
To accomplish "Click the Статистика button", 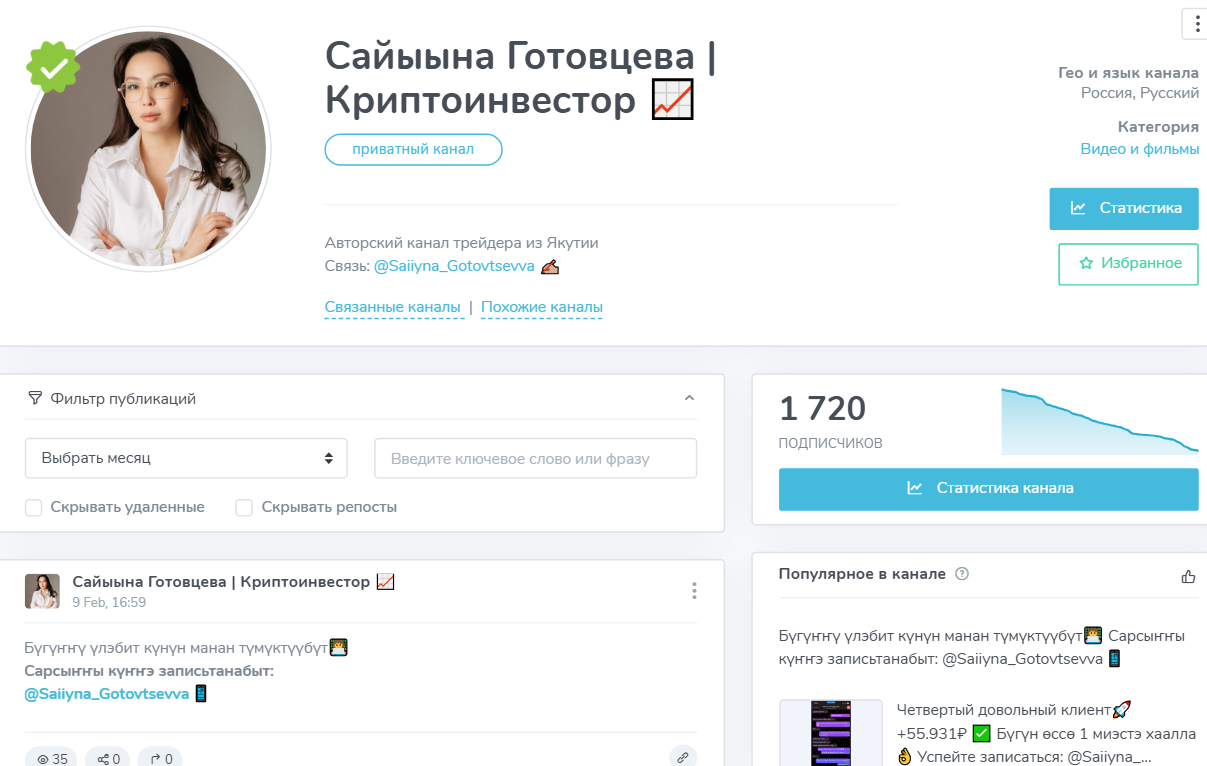I will pos(1124,208).
